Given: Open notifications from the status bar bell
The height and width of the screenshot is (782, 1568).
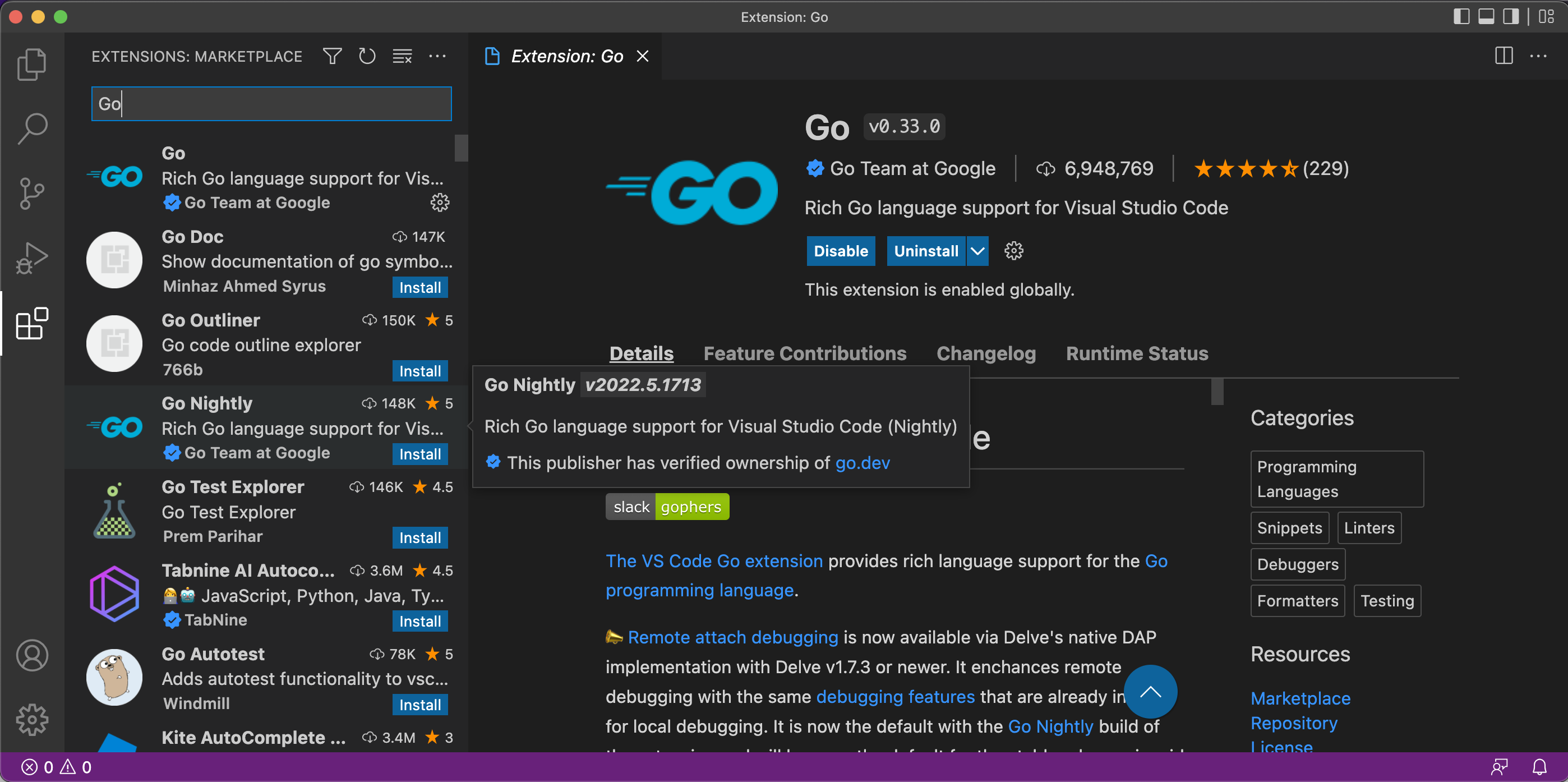Looking at the screenshot, I should (x=1540, y=767).
